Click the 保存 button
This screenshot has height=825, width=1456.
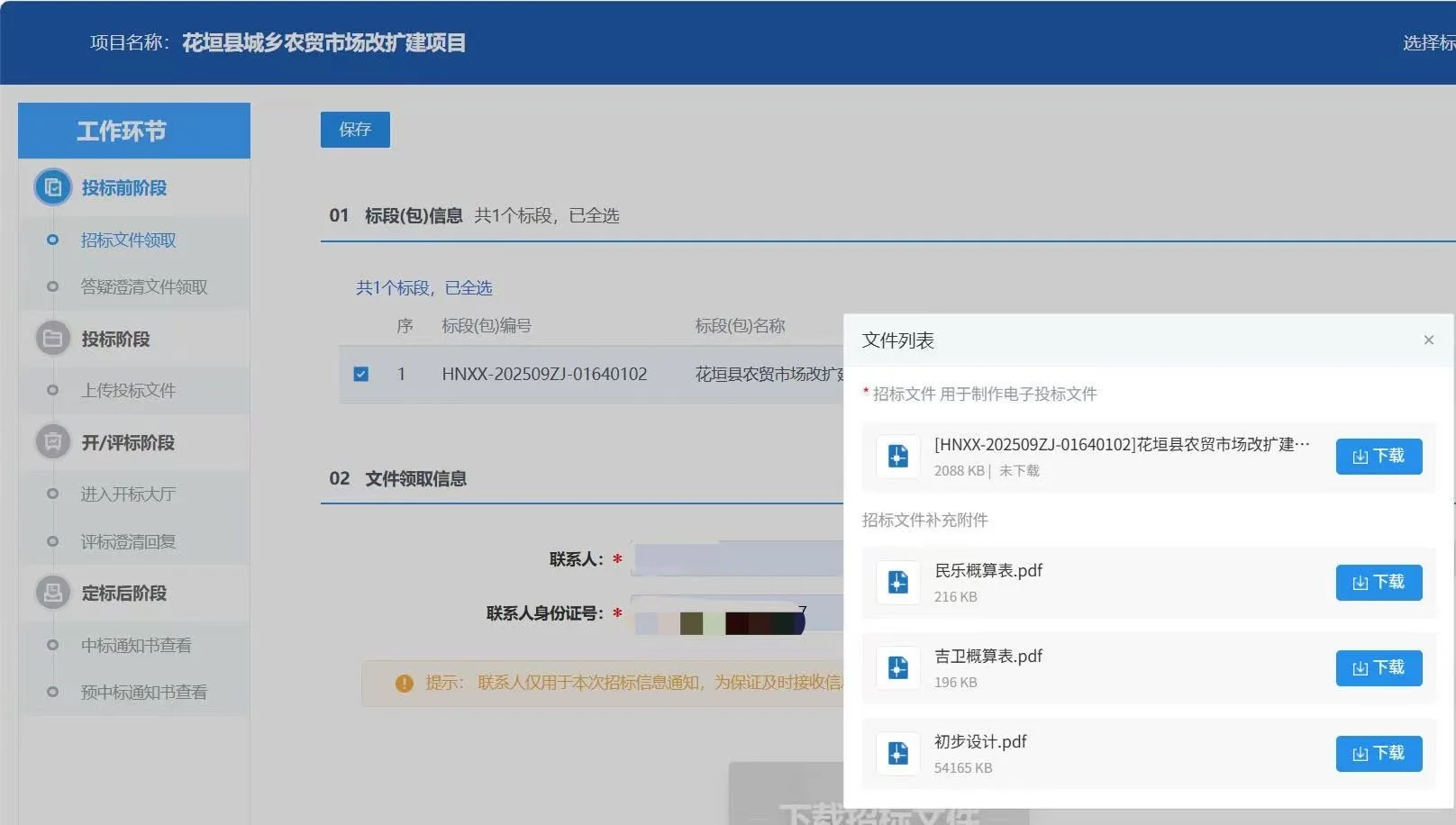354,129
